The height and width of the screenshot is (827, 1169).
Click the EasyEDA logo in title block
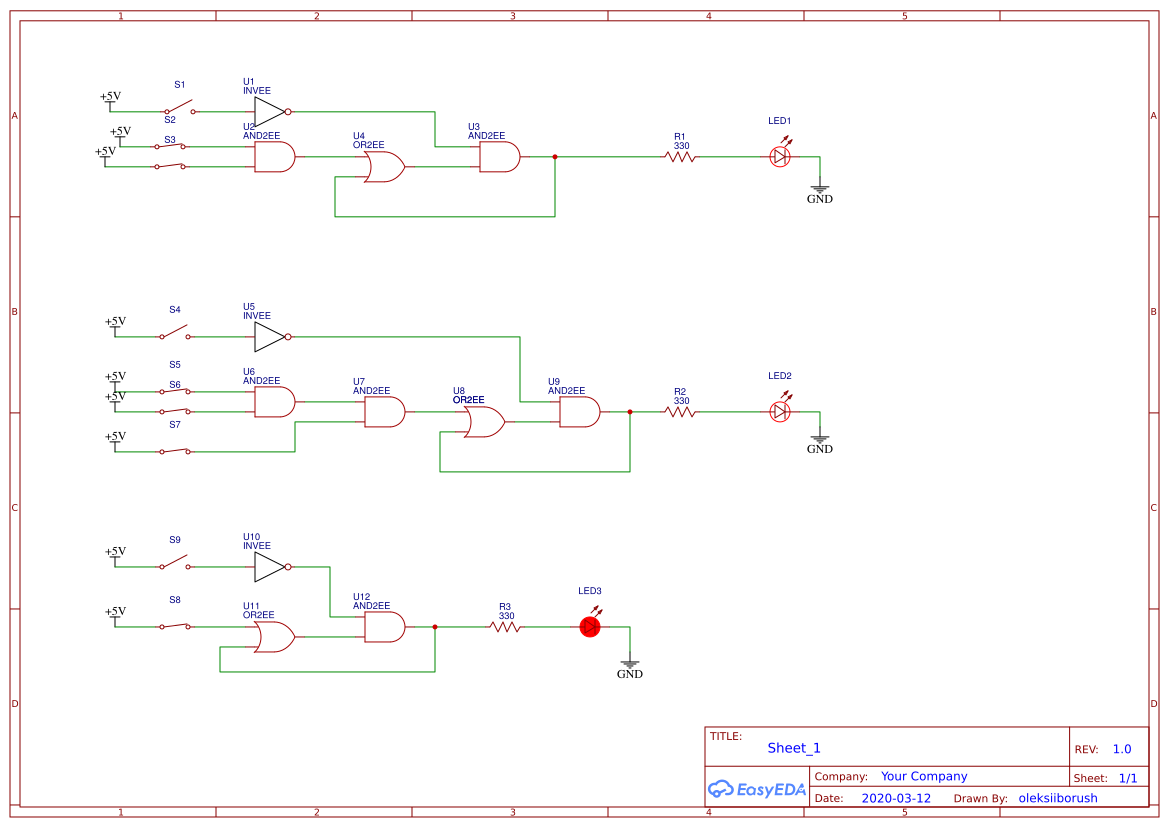(757, 789)
